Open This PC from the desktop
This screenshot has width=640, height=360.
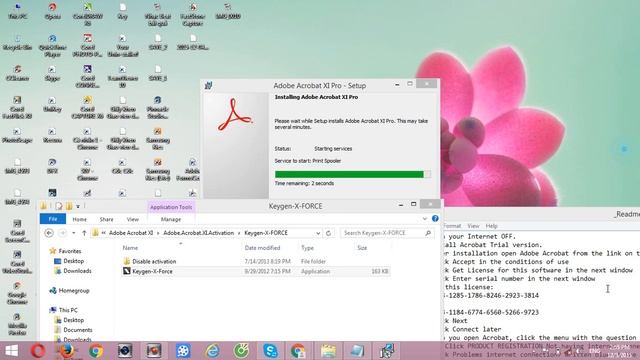18,11
